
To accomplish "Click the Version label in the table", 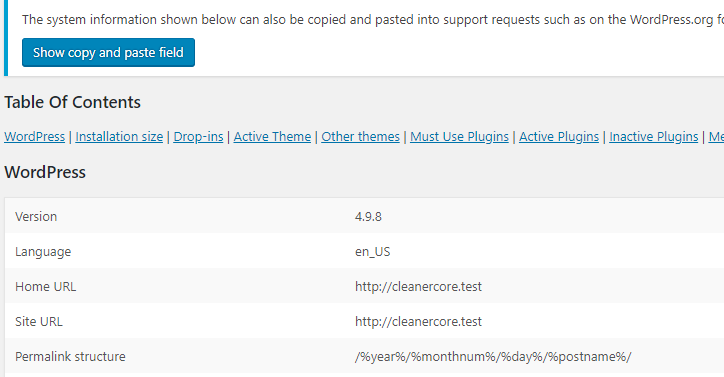I will (x=36, y=217).
